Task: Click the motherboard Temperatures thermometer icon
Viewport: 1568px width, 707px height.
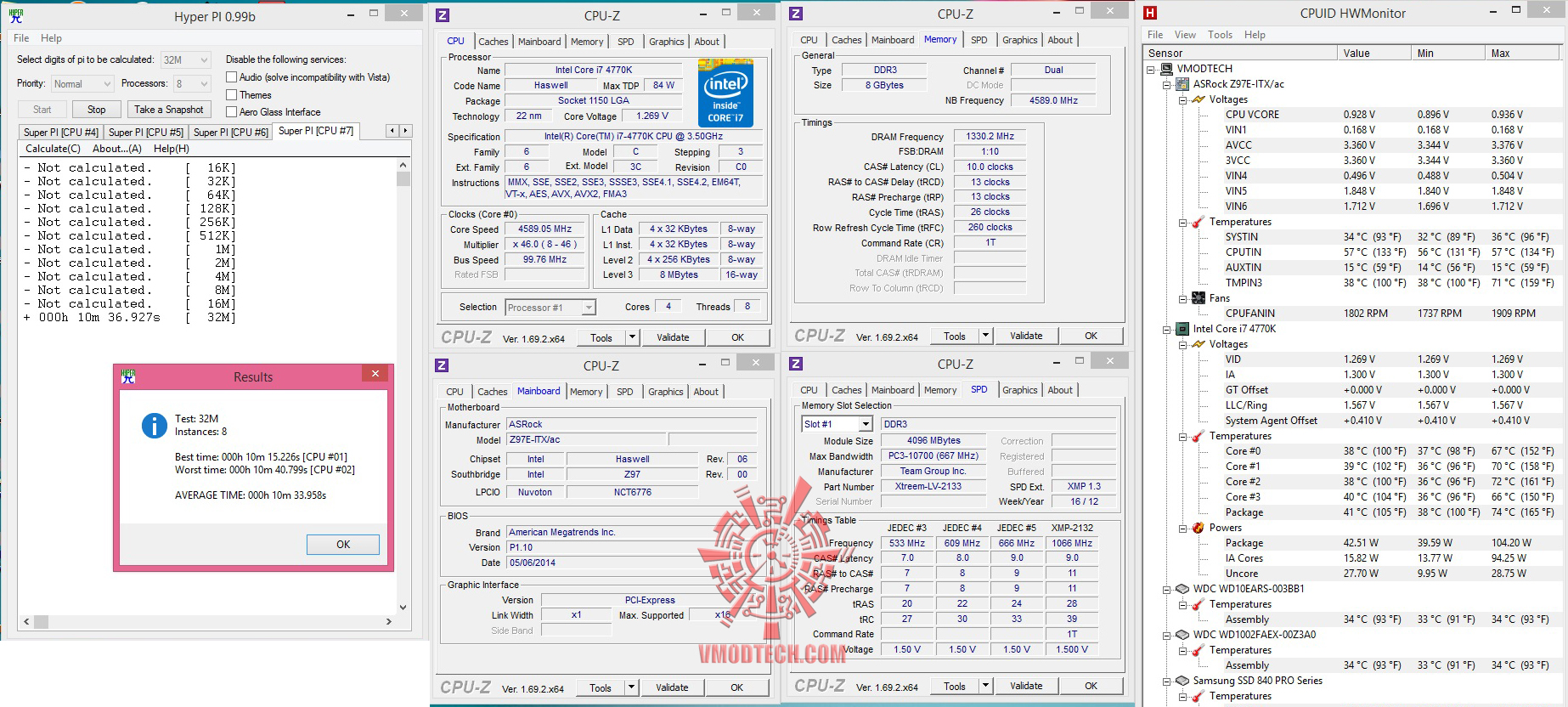Action: [1199, 222]
